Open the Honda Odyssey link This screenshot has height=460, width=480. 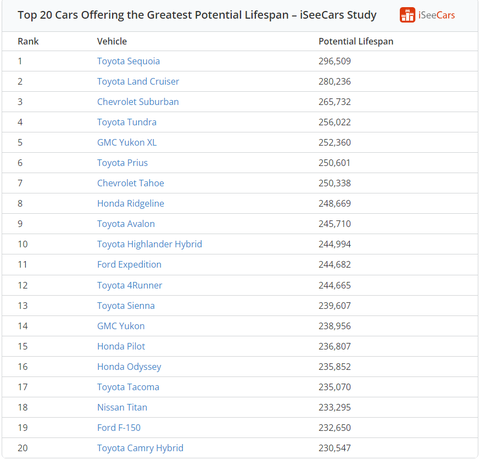129,367
